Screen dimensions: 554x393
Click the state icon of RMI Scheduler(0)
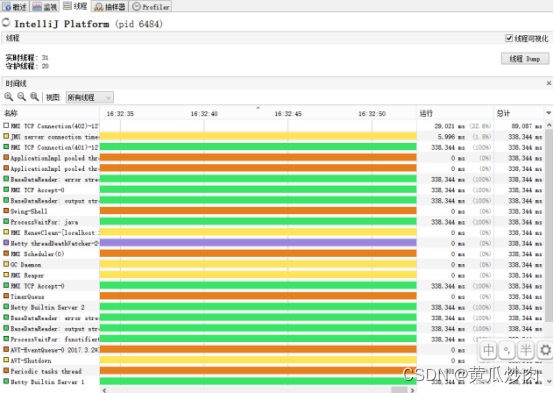coord(6,253)
